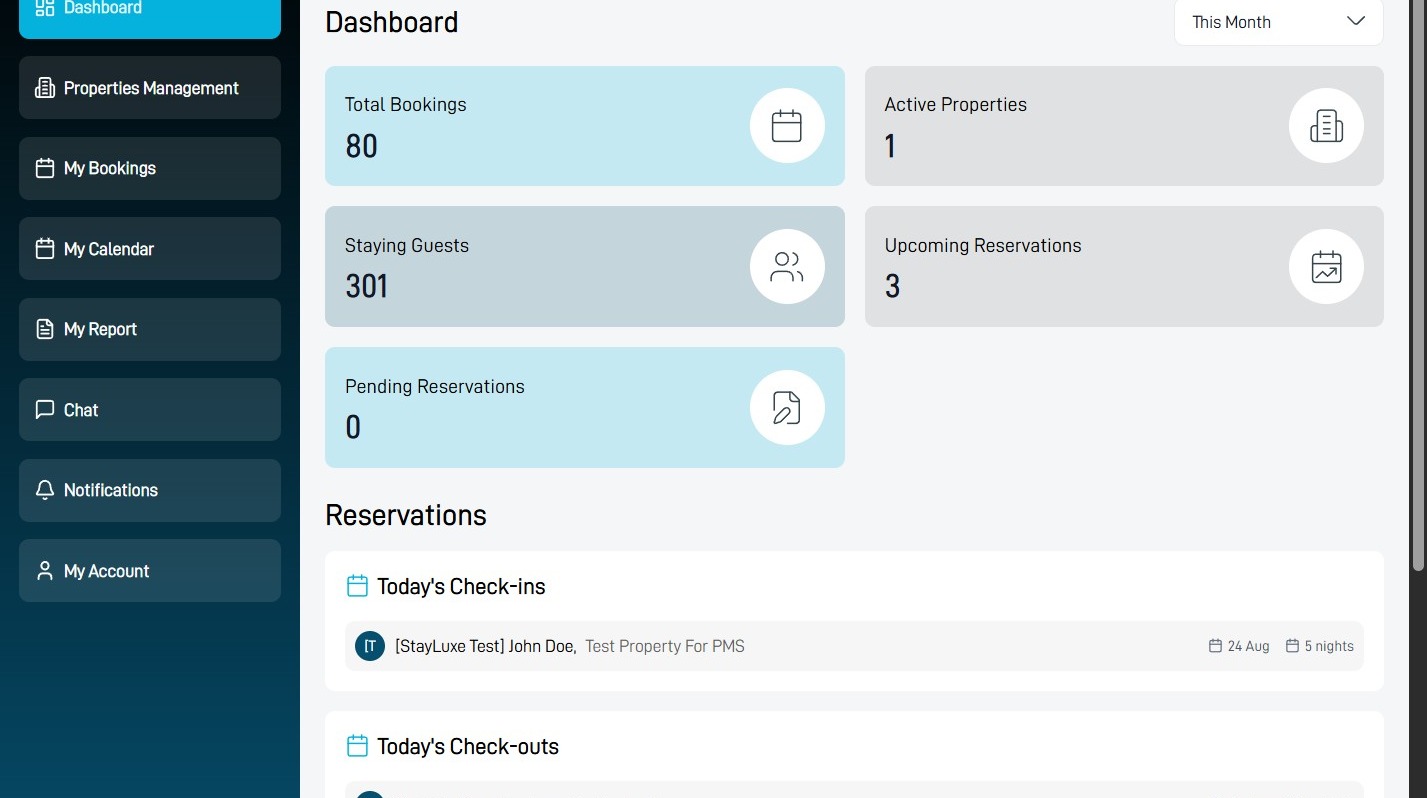The image size is (1427, 798).
Task: Click the 24 Aug date text
Action: tap(1249, 646)
